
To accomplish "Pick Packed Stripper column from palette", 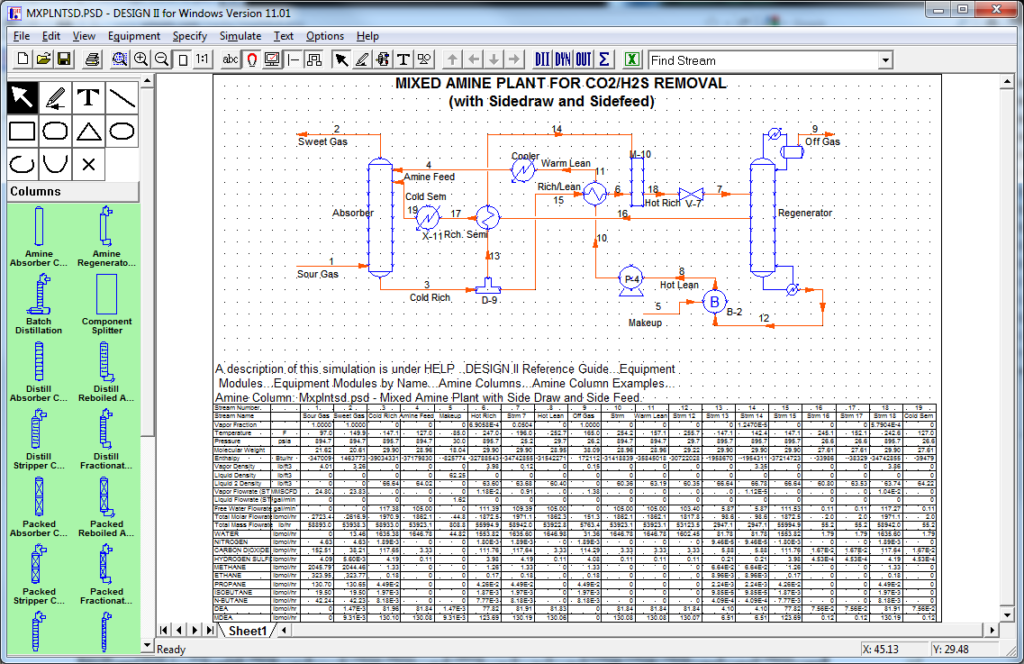I will pyautogui.click(x=39, y=575).
